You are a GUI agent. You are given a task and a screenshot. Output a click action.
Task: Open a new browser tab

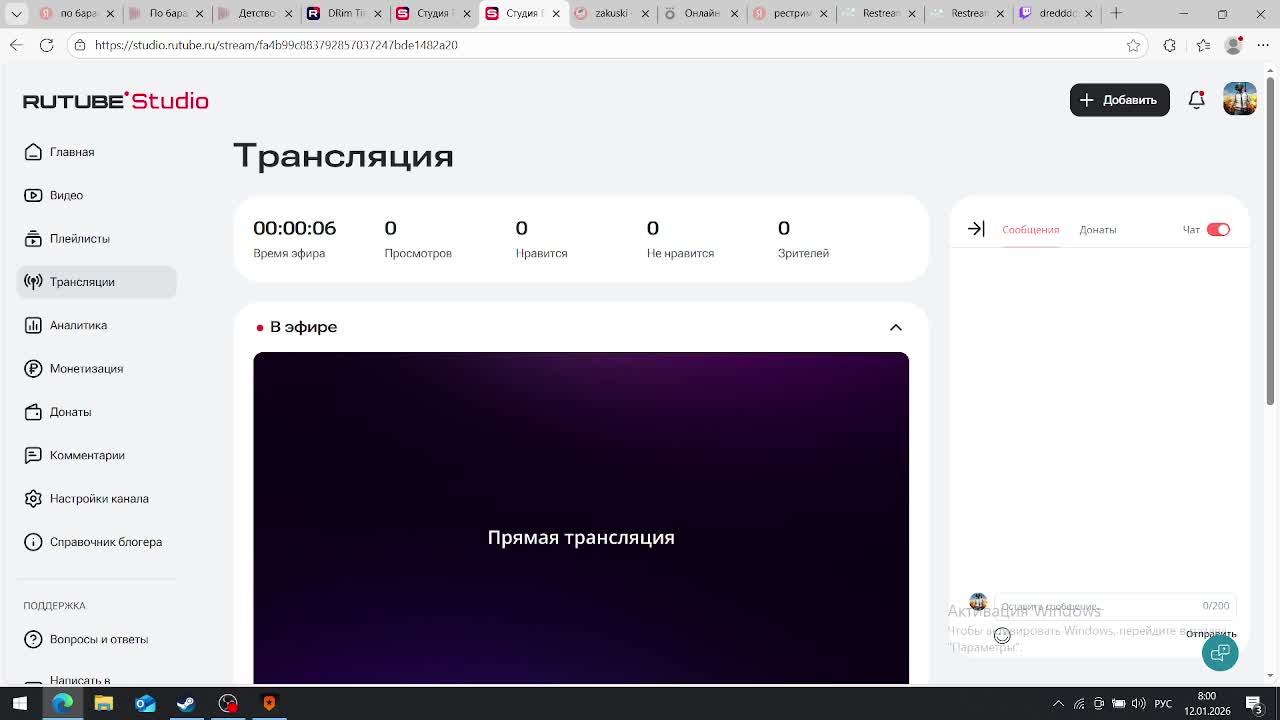(x=1116, y=13)
